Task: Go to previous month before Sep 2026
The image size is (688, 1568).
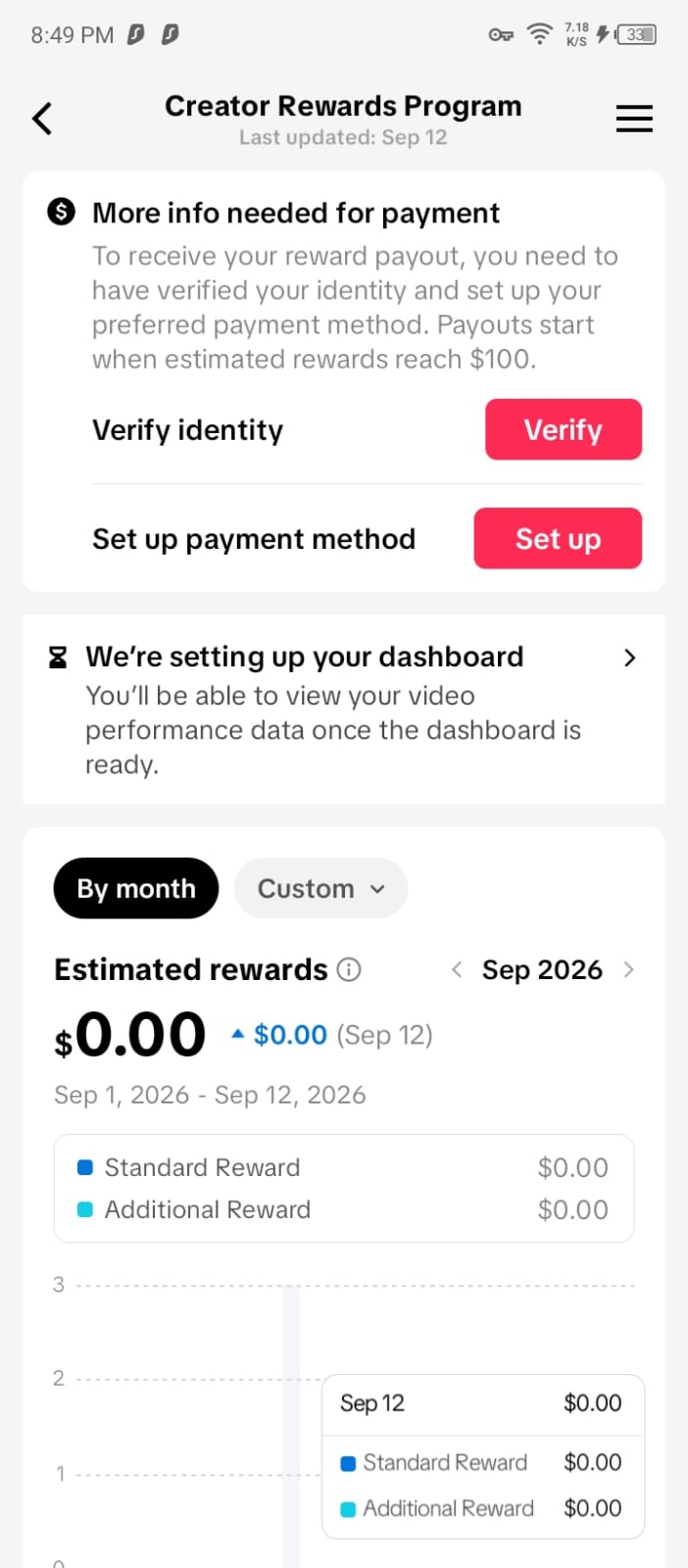Action: (x=457, y=969)
